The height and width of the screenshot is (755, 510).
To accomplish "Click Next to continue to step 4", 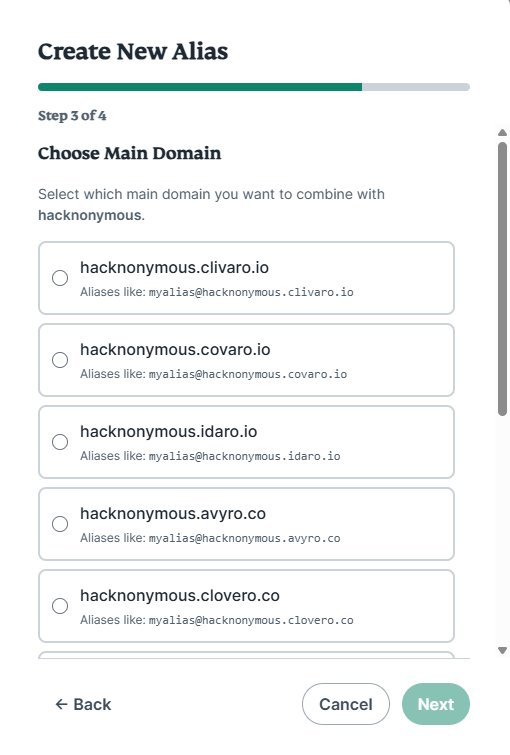I will (x=436, y=704).
